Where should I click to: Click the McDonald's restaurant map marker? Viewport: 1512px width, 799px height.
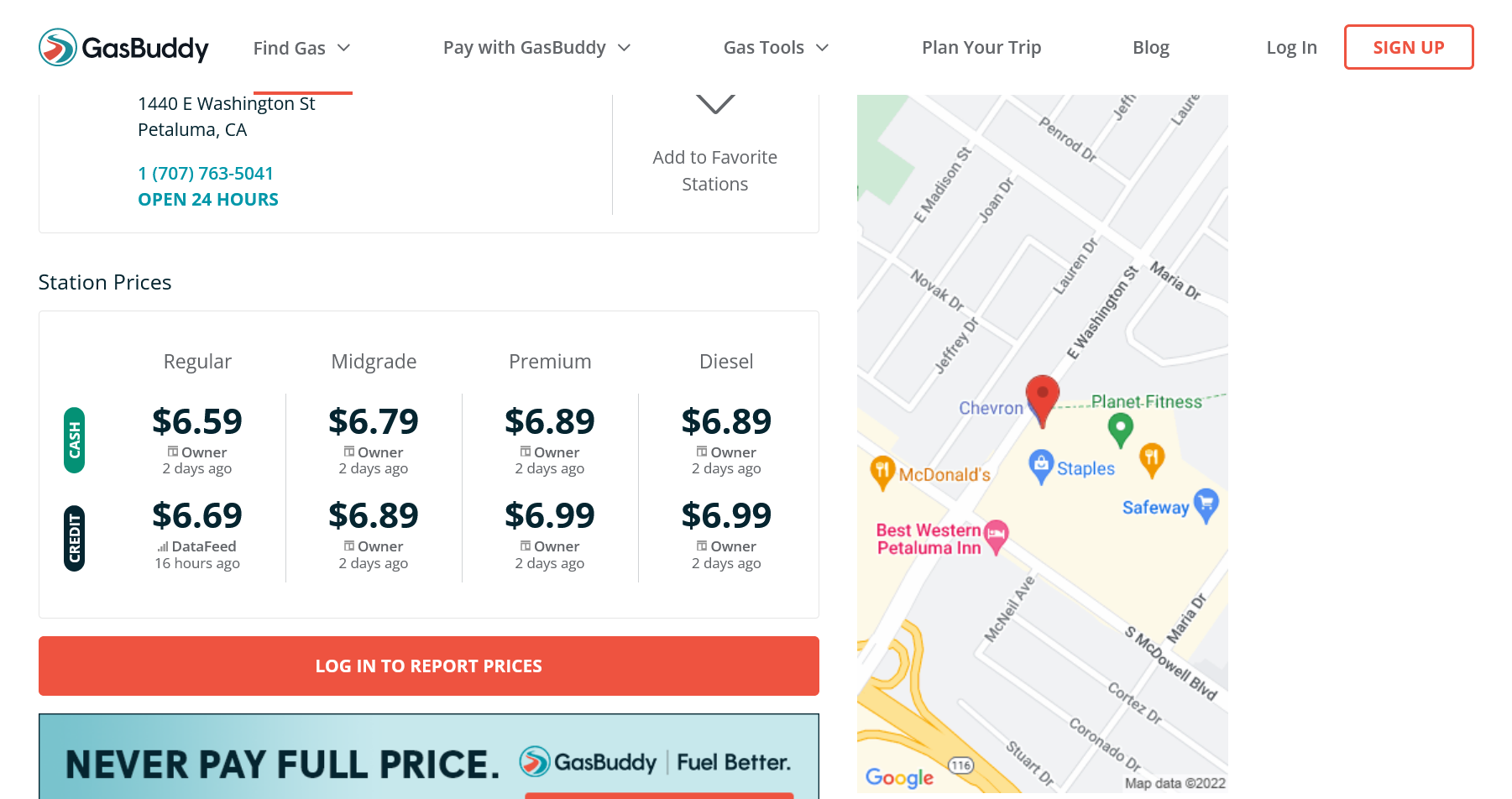pos(882,471)
